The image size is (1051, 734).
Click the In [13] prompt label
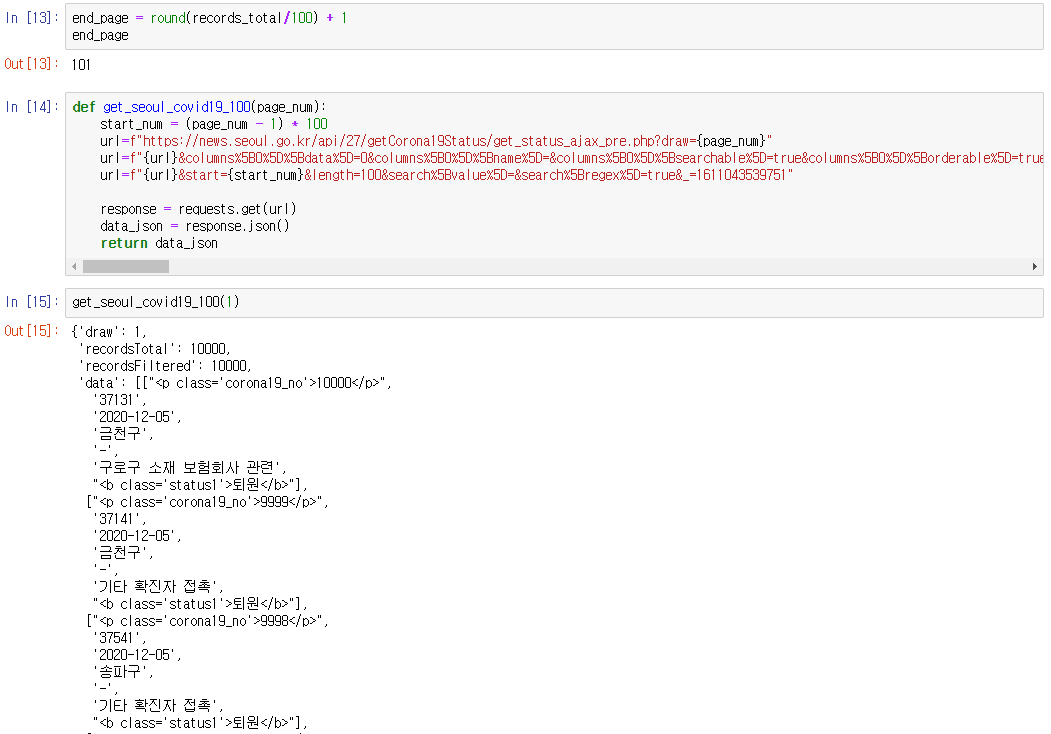tap(32, 18)
